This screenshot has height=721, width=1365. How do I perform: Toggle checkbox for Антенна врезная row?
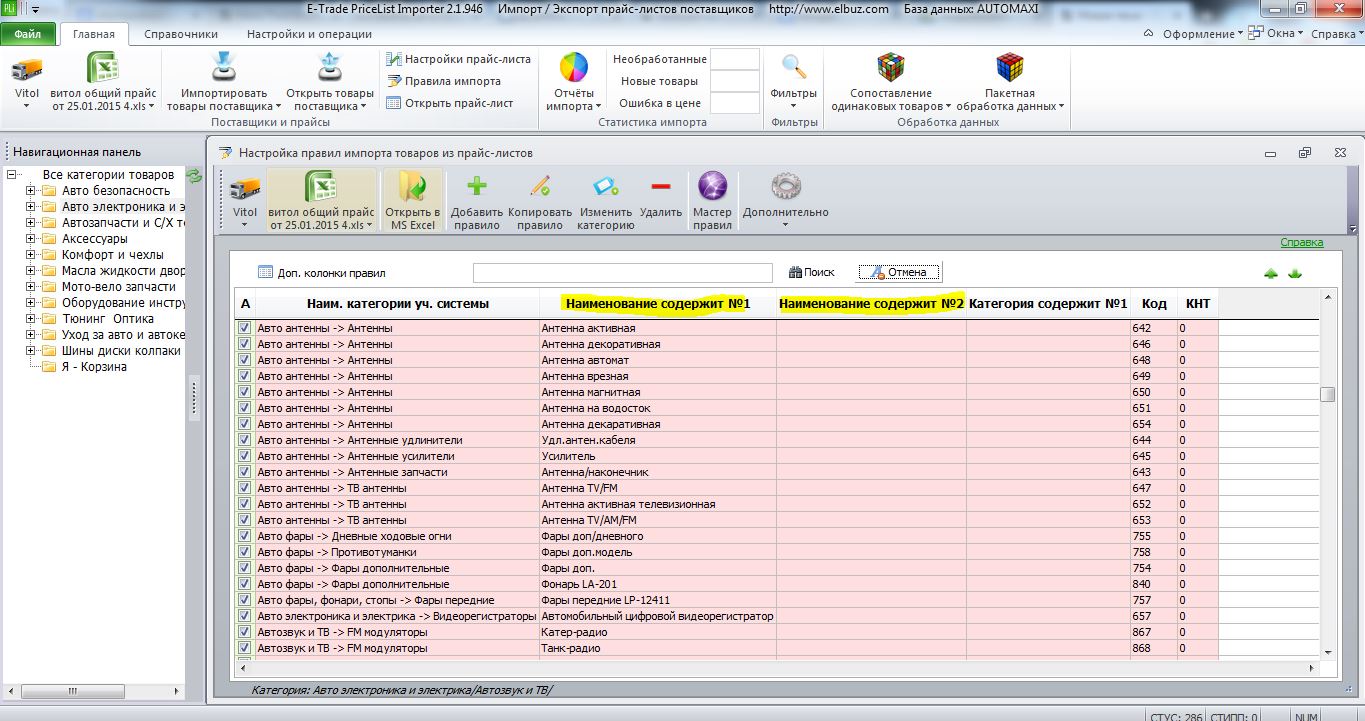[x=244, y=375]
